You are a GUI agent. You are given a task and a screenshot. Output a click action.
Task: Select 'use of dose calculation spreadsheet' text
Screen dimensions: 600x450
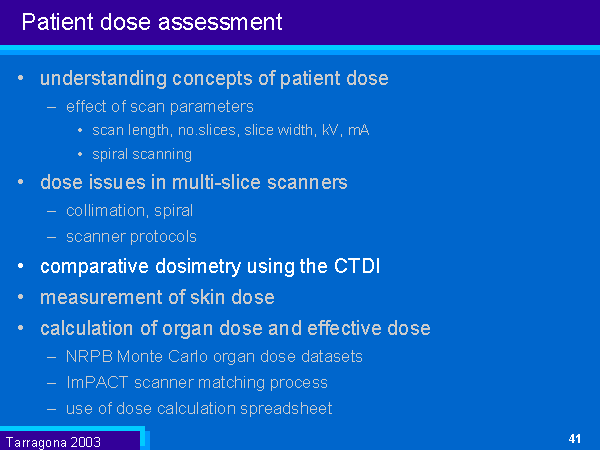(x=199, y=408)
